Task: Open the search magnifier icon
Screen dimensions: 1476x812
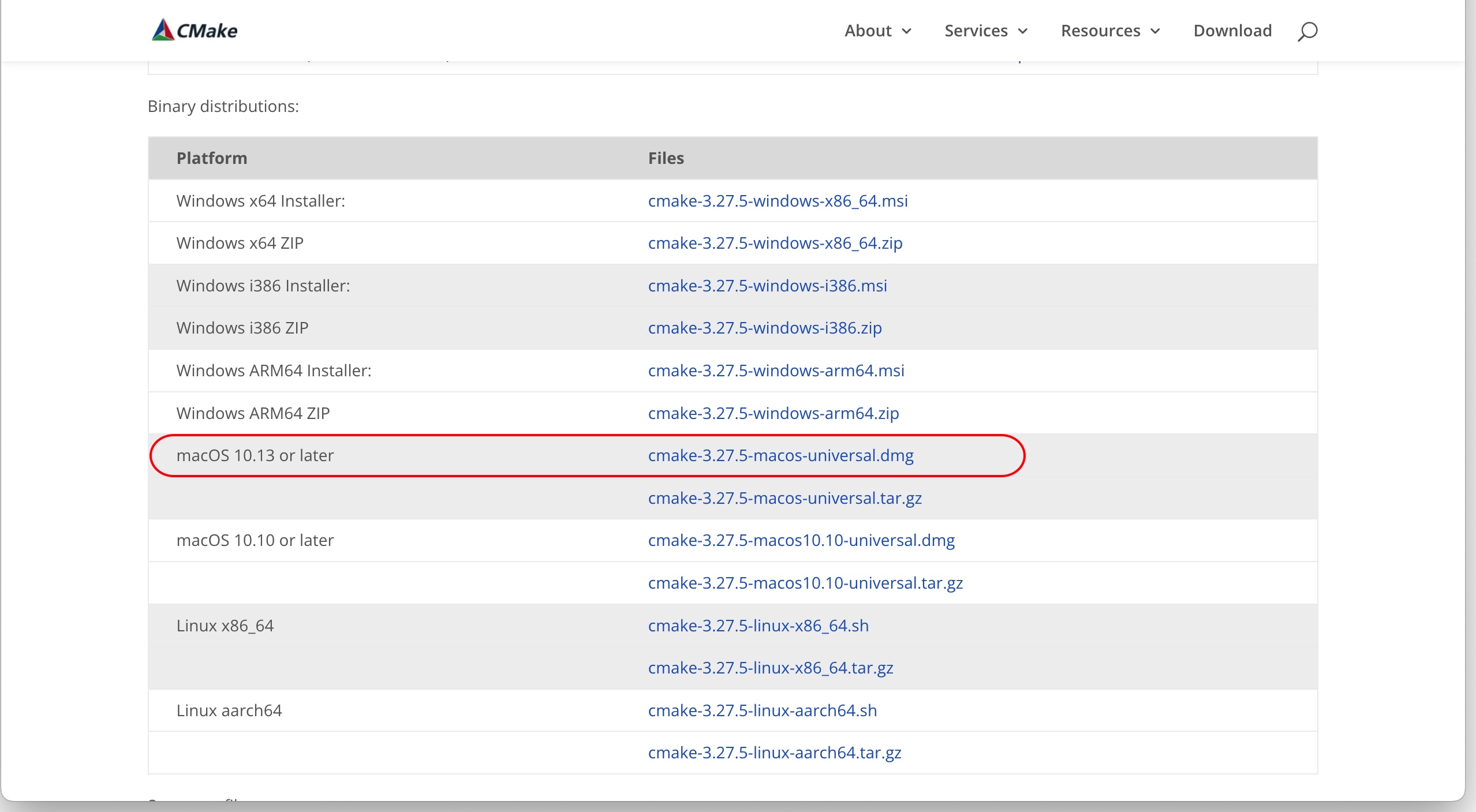Action: coord(1307,31)
